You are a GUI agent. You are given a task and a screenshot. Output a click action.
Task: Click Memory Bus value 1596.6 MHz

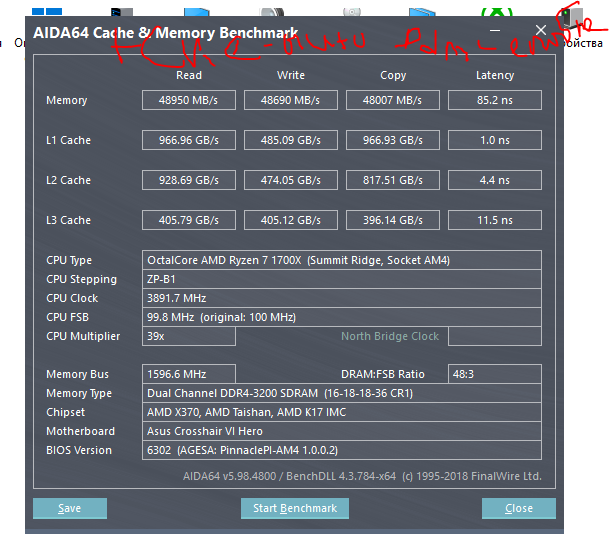(189, 374)
